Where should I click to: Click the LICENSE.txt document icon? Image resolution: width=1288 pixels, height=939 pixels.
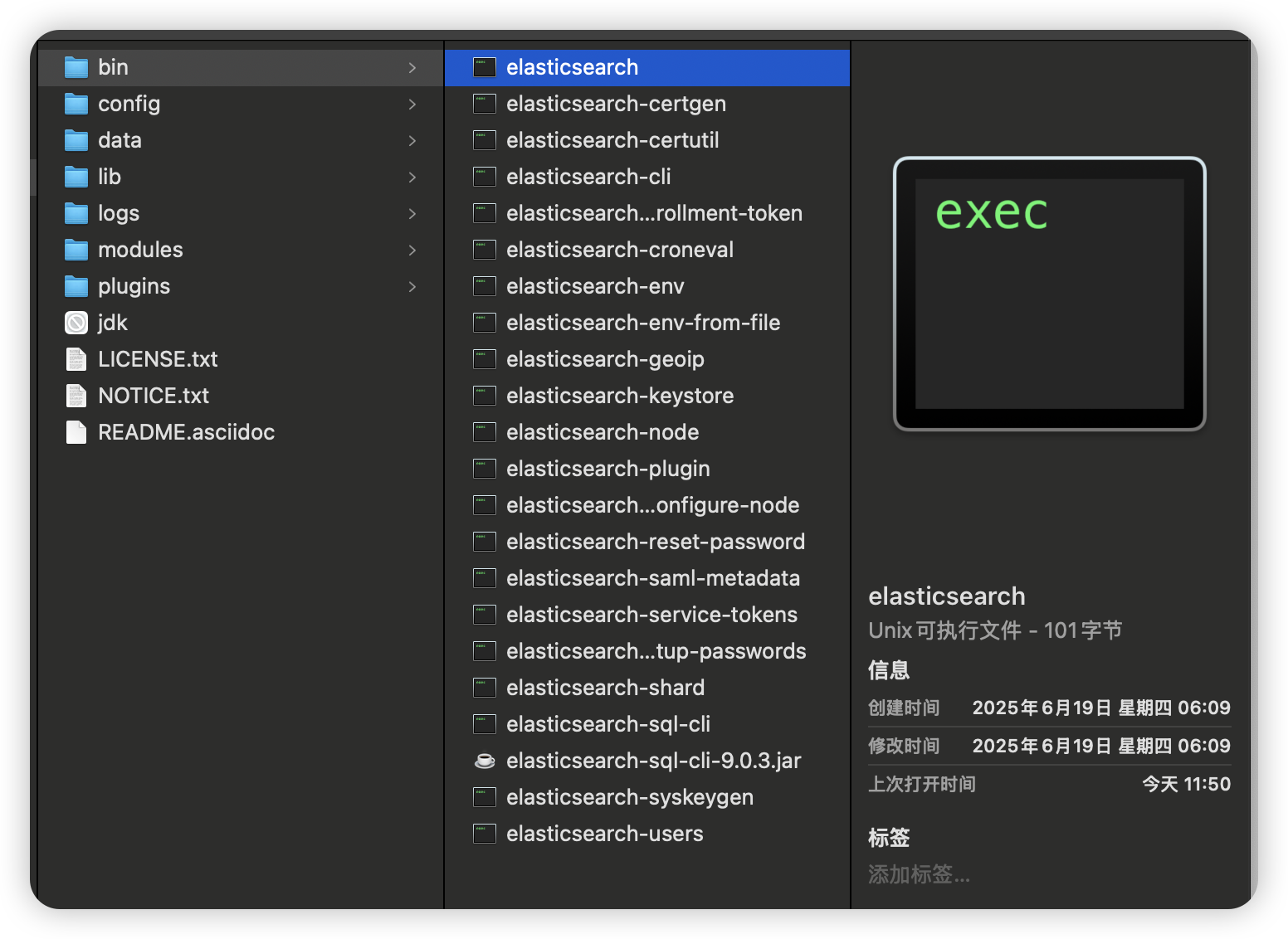(76, 359)
